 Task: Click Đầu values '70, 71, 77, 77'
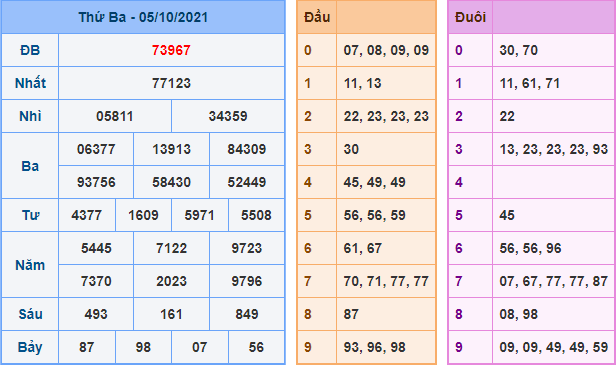coord(386,281)
